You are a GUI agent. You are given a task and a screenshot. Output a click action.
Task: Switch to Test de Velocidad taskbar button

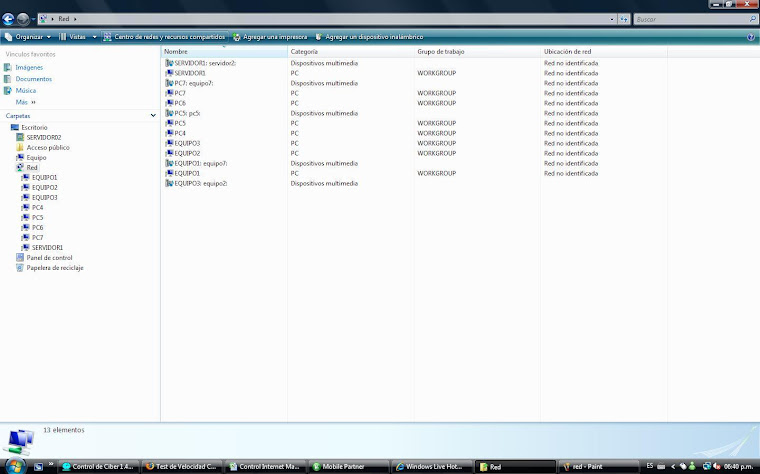coord(182,467)
